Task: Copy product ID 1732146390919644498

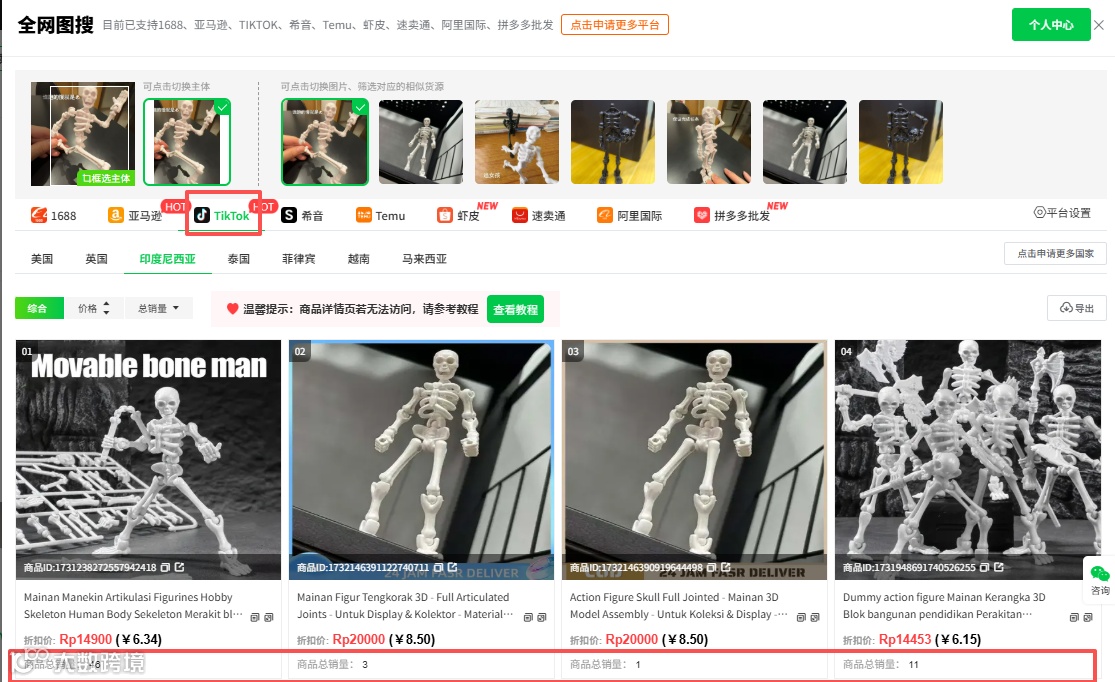Action: 711,568
